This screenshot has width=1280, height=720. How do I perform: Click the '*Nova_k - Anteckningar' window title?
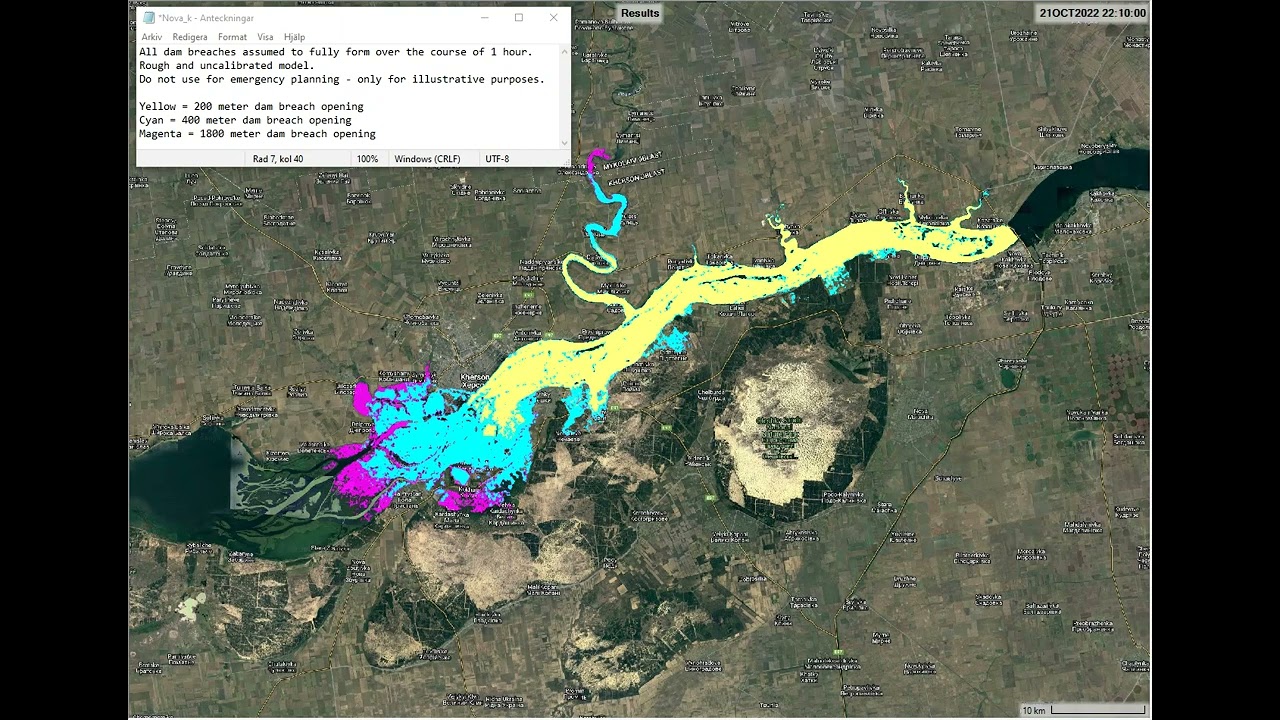click(206, 18)
